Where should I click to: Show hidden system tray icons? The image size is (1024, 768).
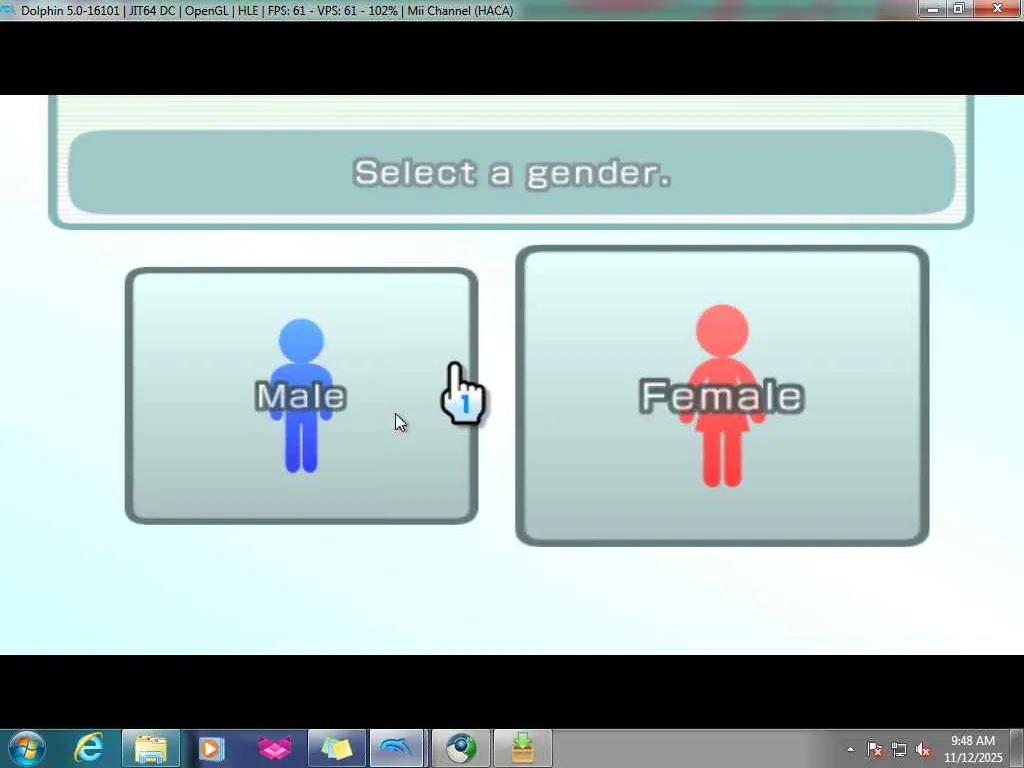[850, 749]
